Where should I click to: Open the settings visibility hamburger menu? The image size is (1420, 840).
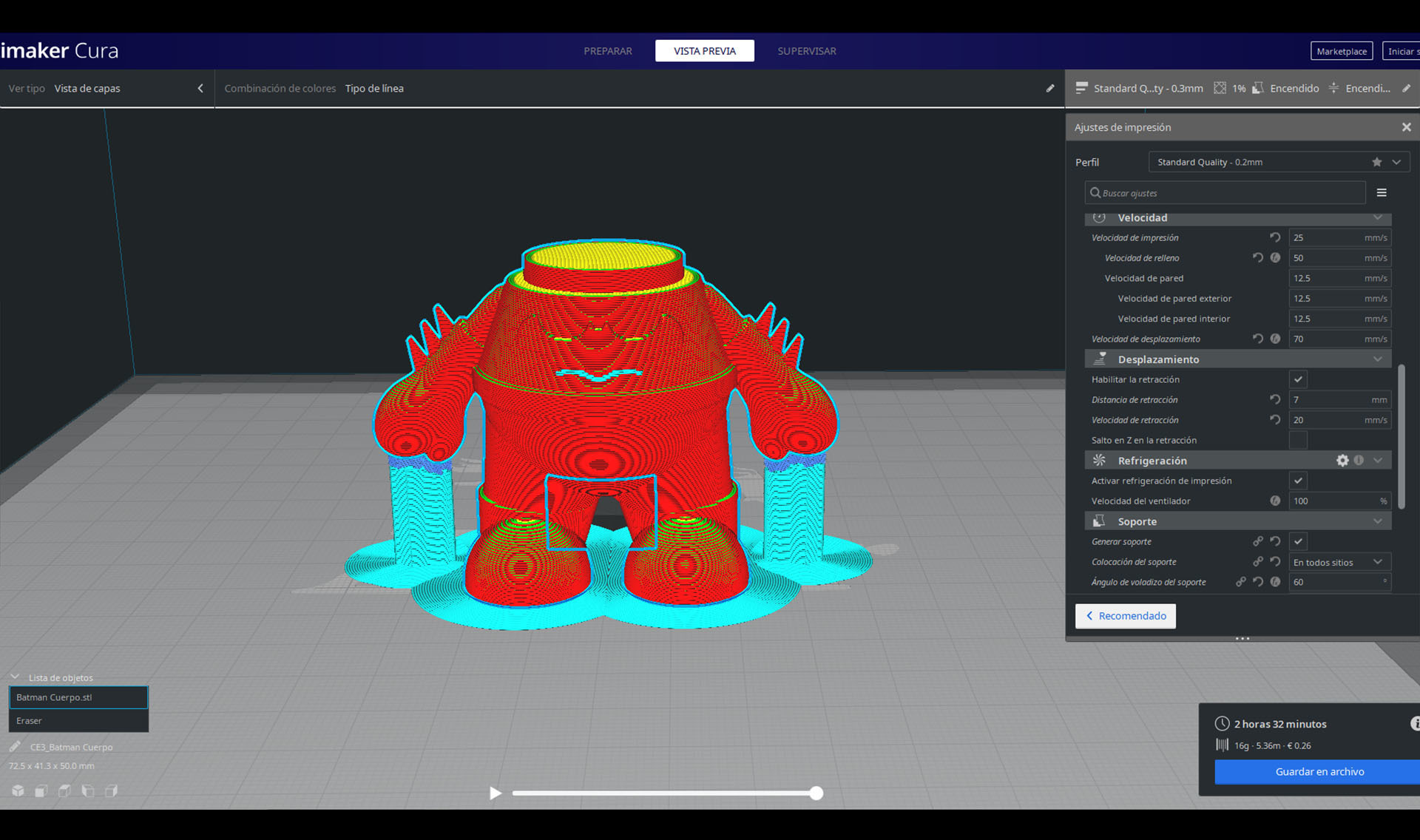(1381, 193)
